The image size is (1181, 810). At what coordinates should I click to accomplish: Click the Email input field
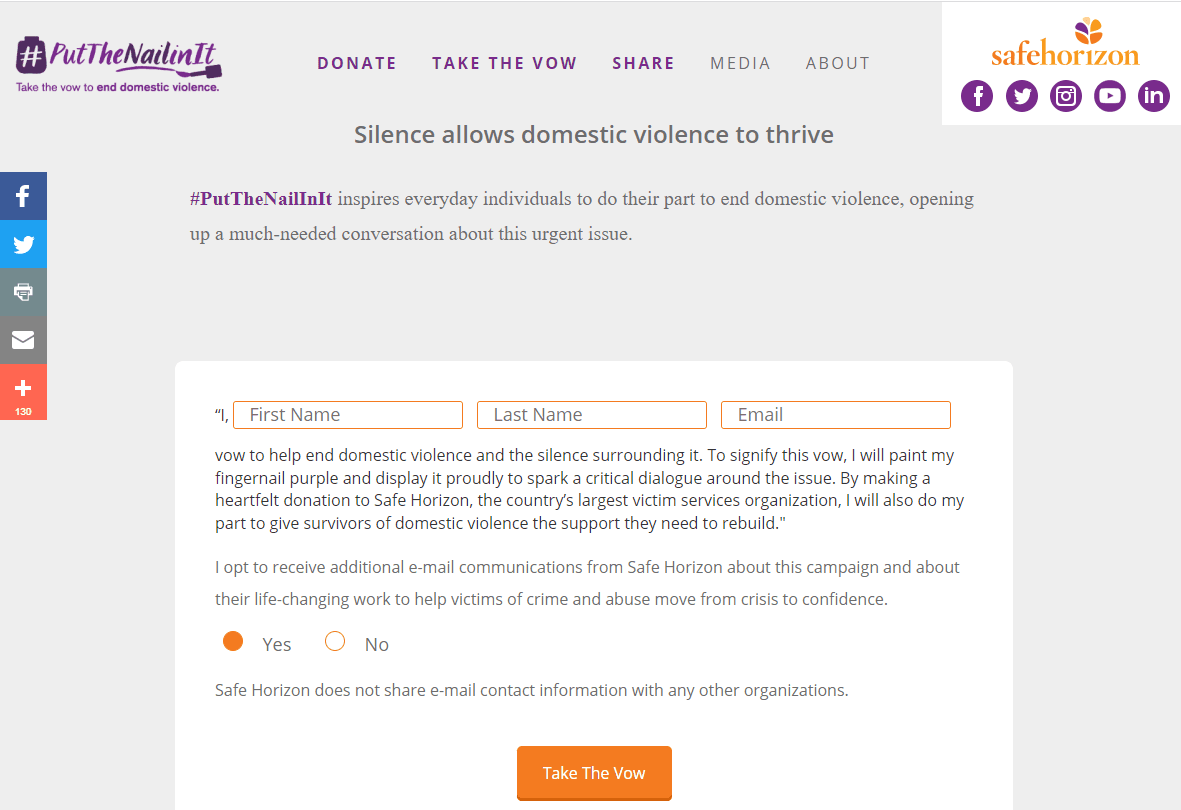[x=836, y=415]
